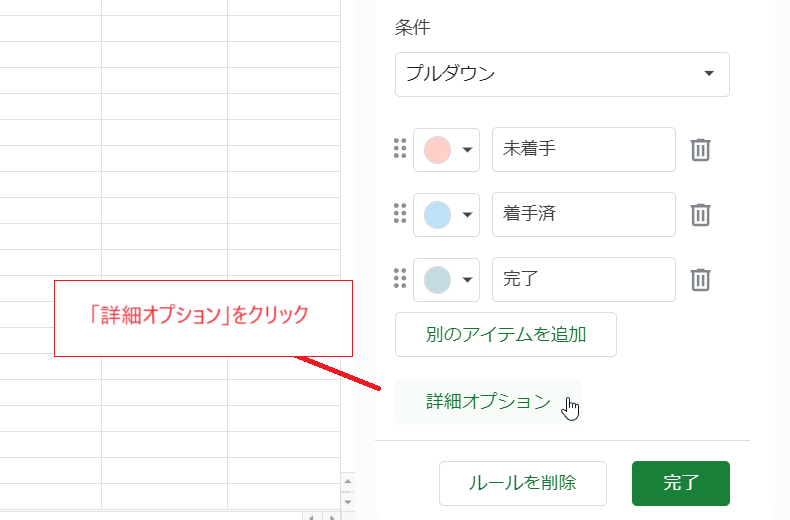Click the vertical scrollbar up arrow

[x=348, y=482]
